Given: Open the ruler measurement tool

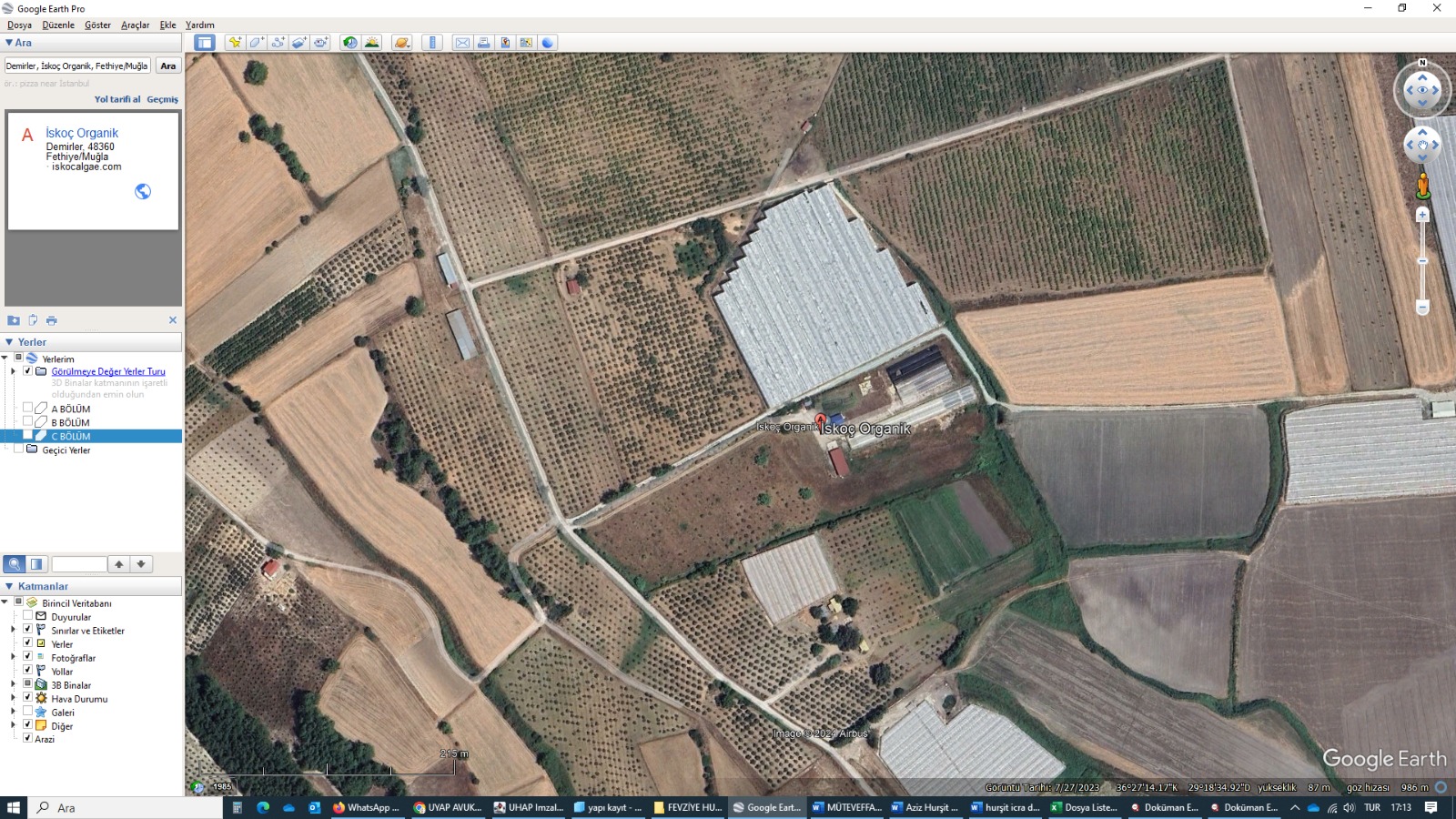Looking at the screenshot, I should click(x=432, y=43).
